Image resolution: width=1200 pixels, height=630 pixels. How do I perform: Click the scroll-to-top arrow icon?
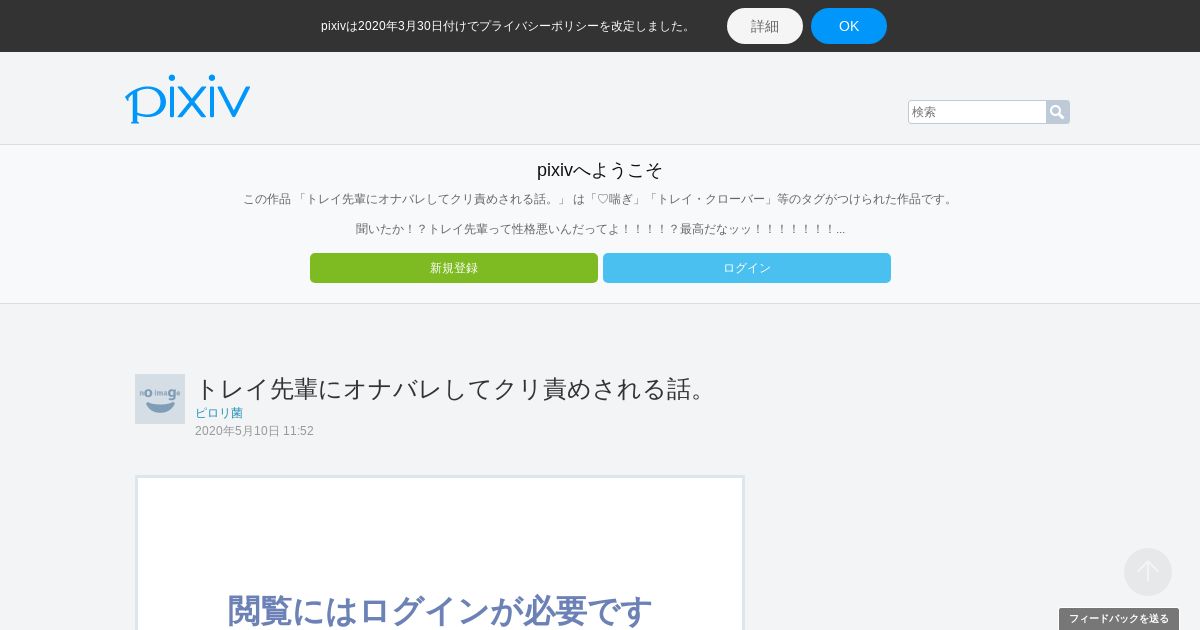1148,572
